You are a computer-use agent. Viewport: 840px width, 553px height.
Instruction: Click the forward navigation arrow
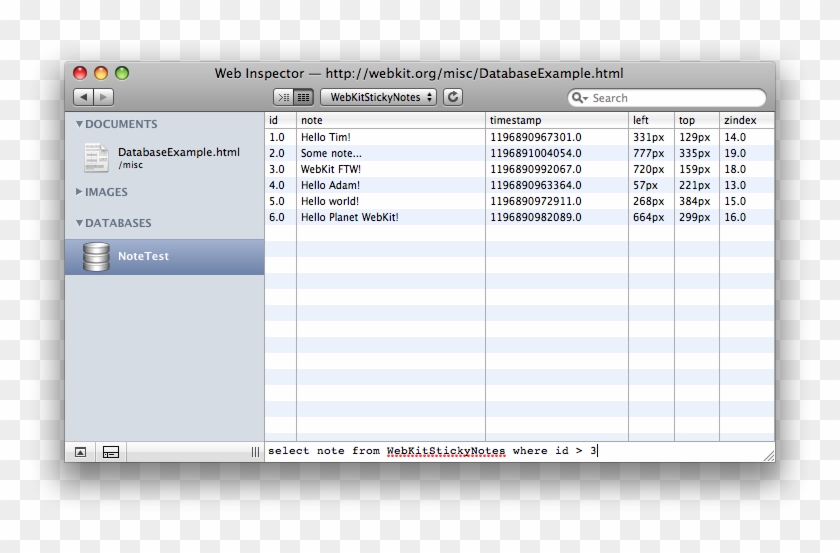pyautogui.click(x=104, y=97)
